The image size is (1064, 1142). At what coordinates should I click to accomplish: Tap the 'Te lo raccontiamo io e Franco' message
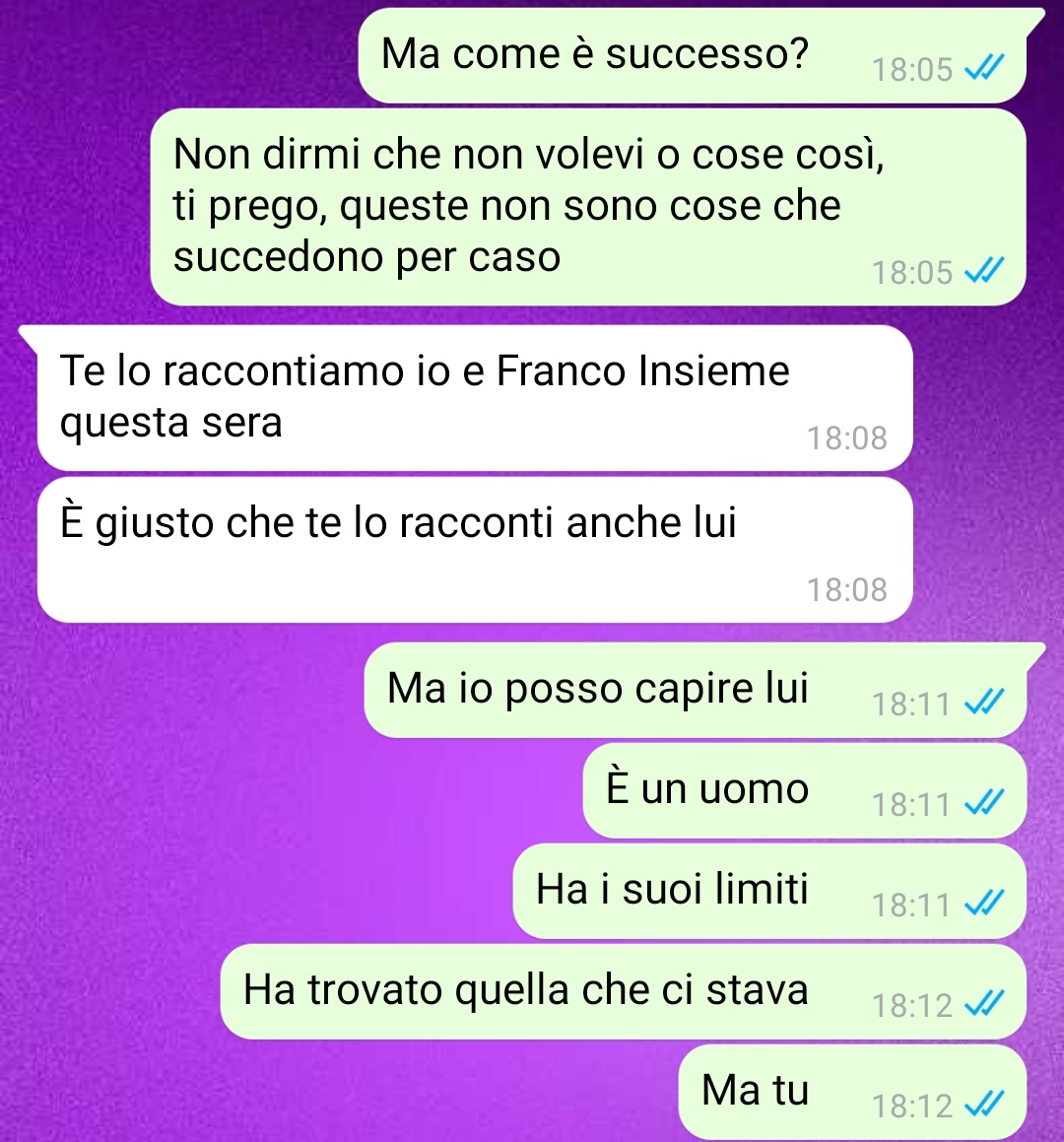click(475, 398)
